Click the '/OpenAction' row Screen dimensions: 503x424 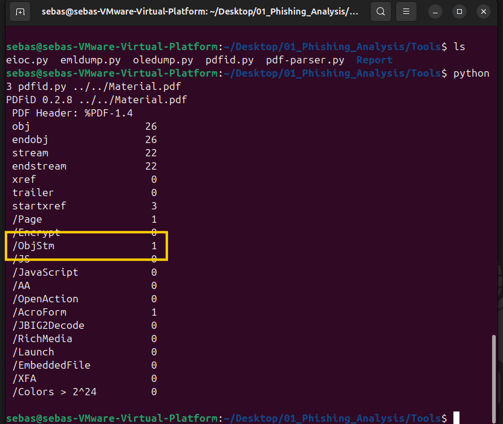pyautogui.click(x=84, y=299)
